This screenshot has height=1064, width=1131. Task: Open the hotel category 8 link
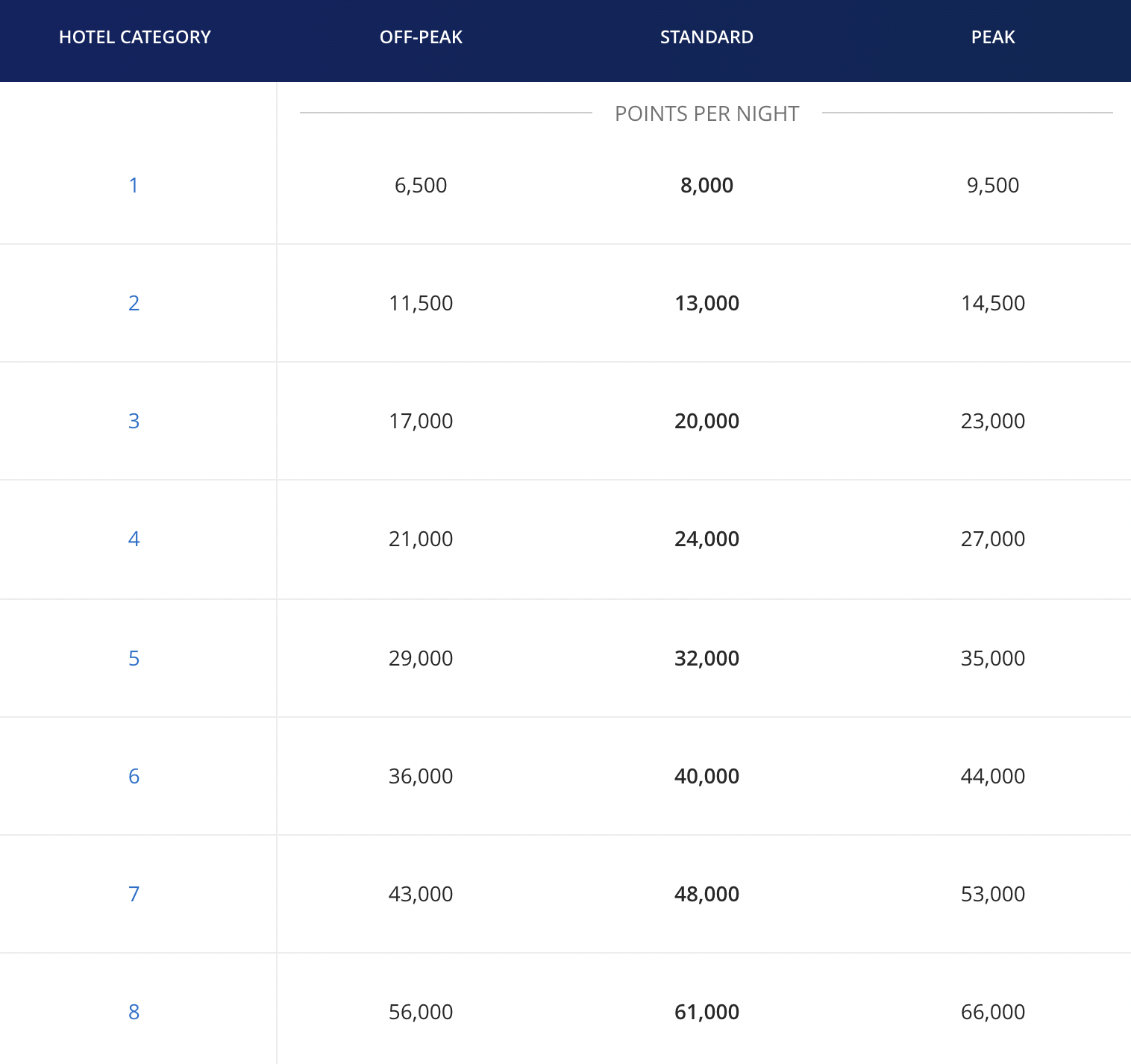pos(134,1012)
